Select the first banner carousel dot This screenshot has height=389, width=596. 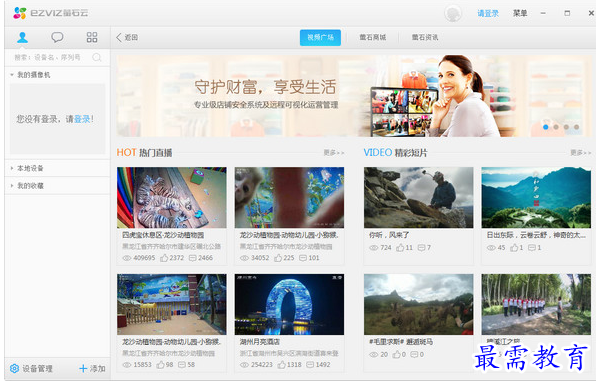(x=546, y=127)
